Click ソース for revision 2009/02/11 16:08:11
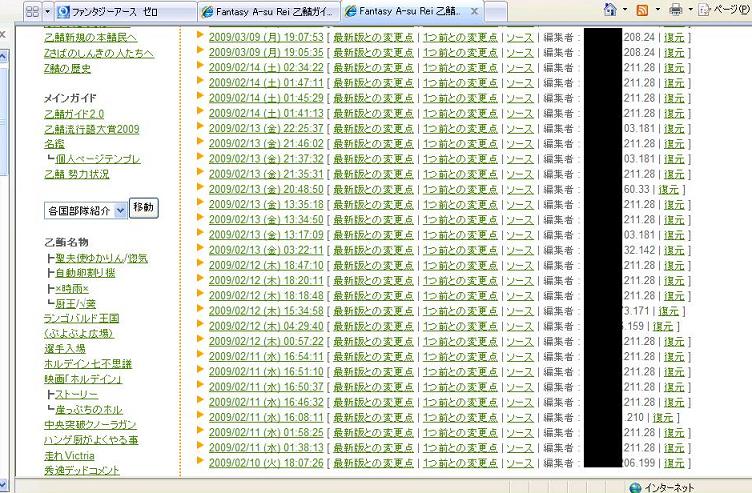 (520, 417)
